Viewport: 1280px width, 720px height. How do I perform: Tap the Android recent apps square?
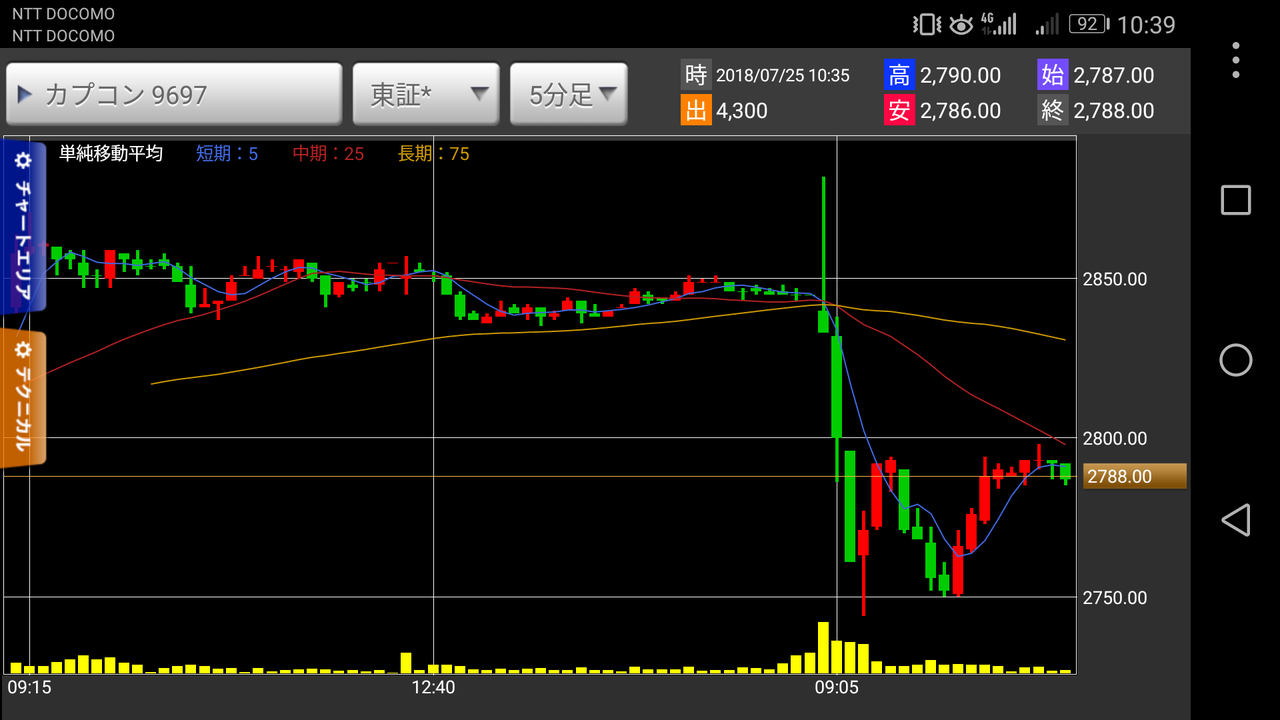tap(1236, 200)
